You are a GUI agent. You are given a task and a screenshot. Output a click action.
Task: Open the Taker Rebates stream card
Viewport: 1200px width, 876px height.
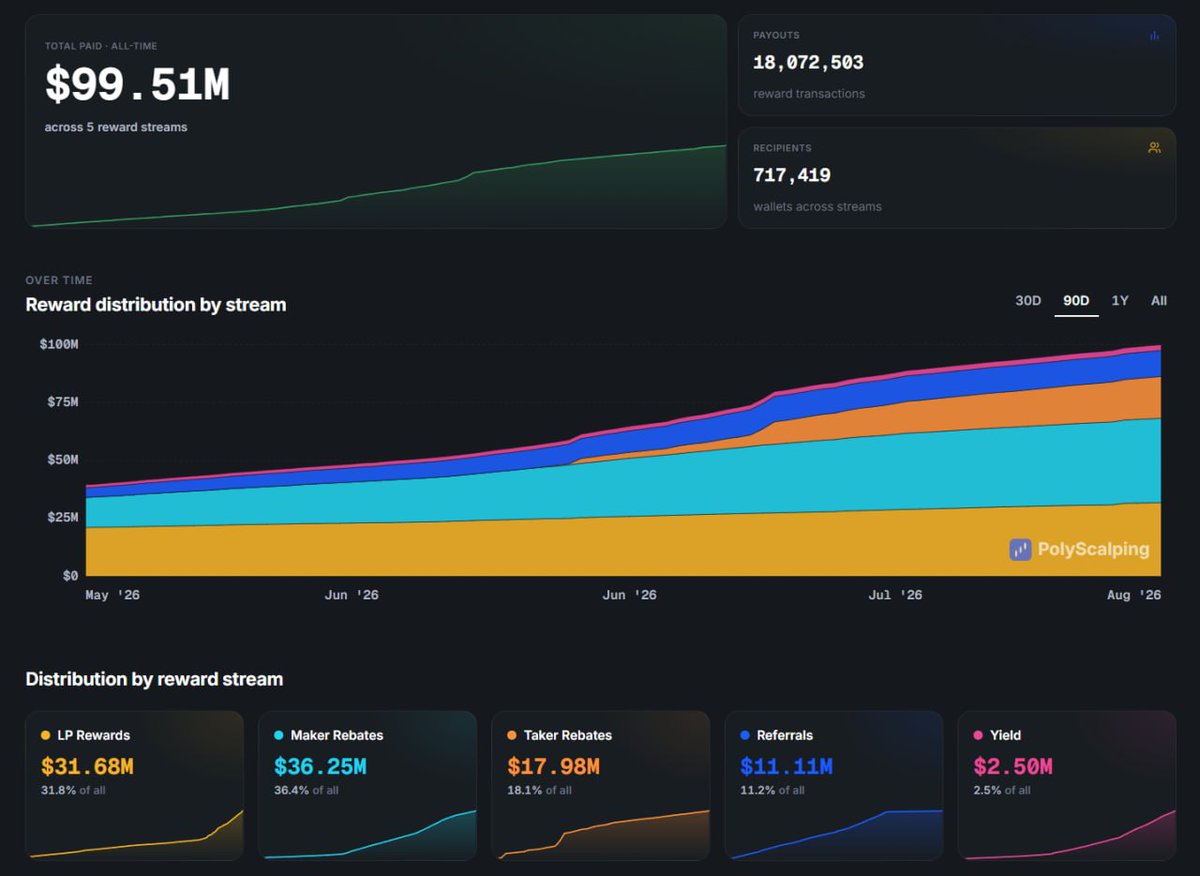tap(600, 785)
